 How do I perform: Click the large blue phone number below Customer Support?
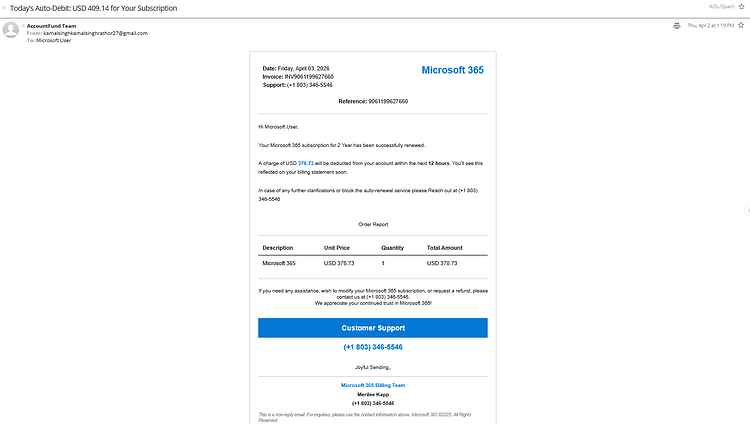coord(373,347)
